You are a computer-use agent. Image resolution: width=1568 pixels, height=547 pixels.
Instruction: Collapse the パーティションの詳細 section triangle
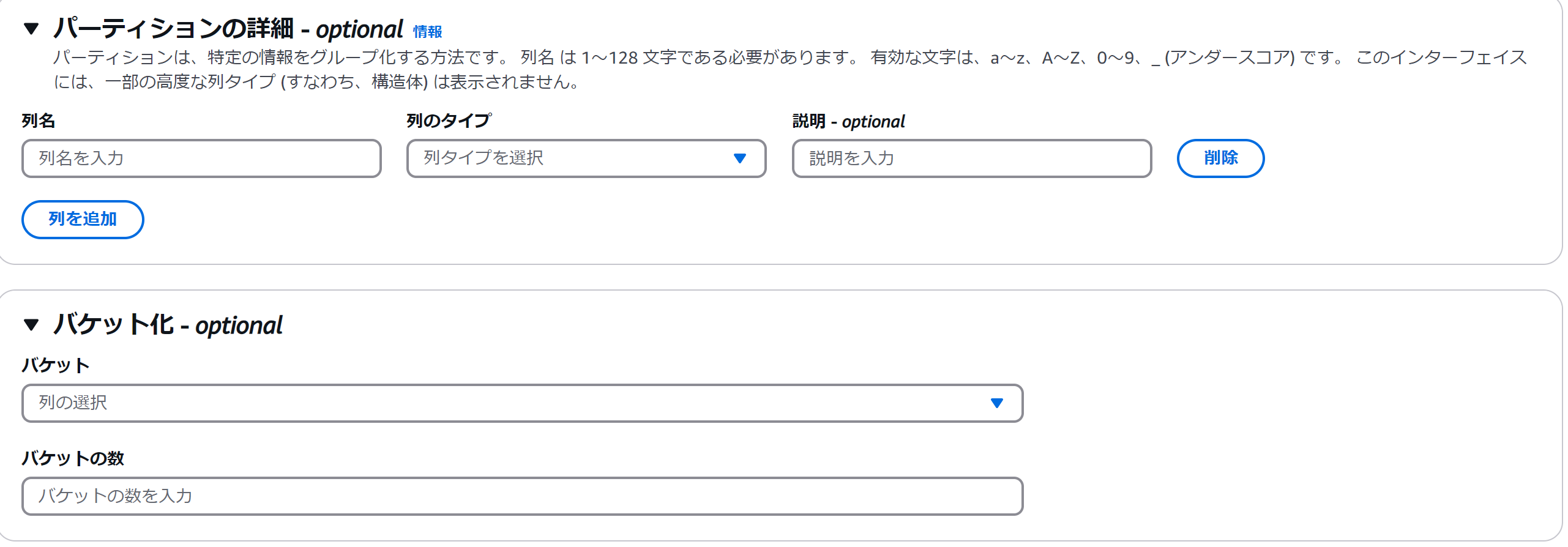pos(31,29)
